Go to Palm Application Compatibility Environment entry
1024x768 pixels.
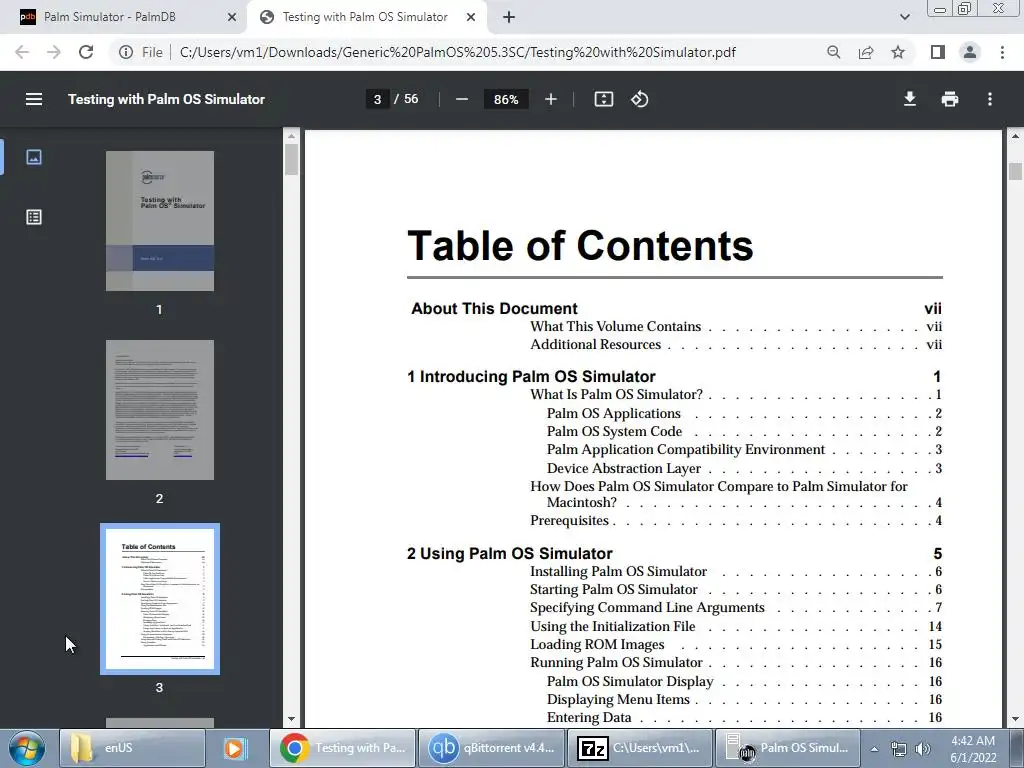686,449
